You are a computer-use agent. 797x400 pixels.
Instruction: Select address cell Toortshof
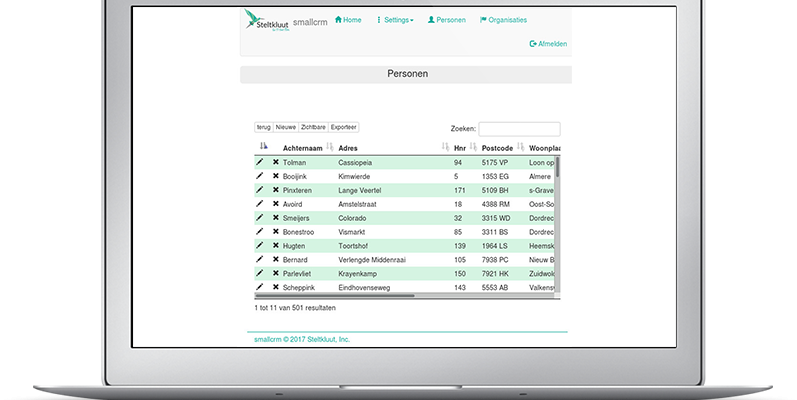353,245
